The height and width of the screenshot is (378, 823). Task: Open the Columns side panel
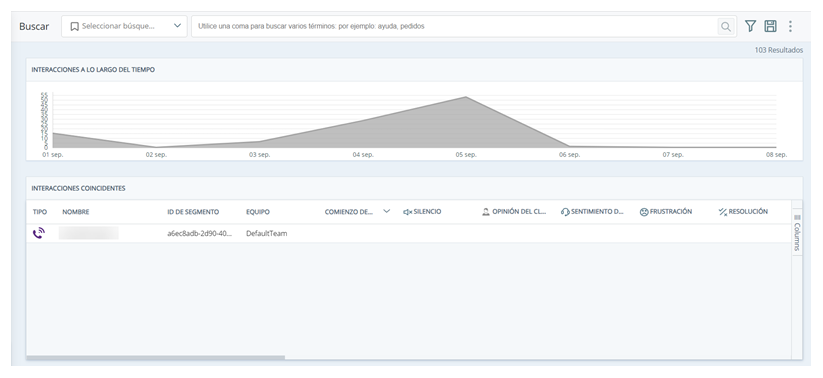coord(797,233)
